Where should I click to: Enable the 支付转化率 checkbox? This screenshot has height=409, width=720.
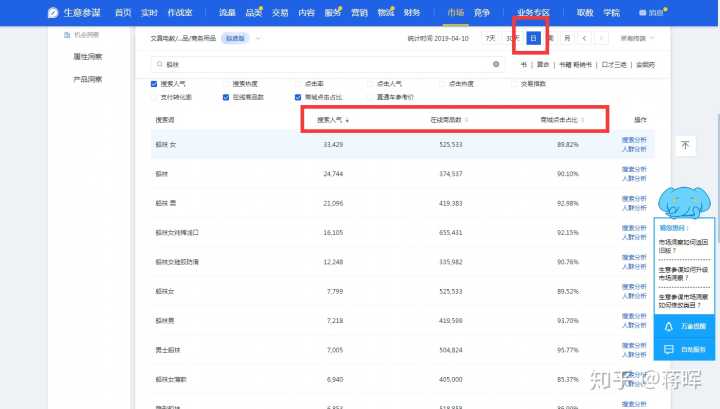coord(154,97)
